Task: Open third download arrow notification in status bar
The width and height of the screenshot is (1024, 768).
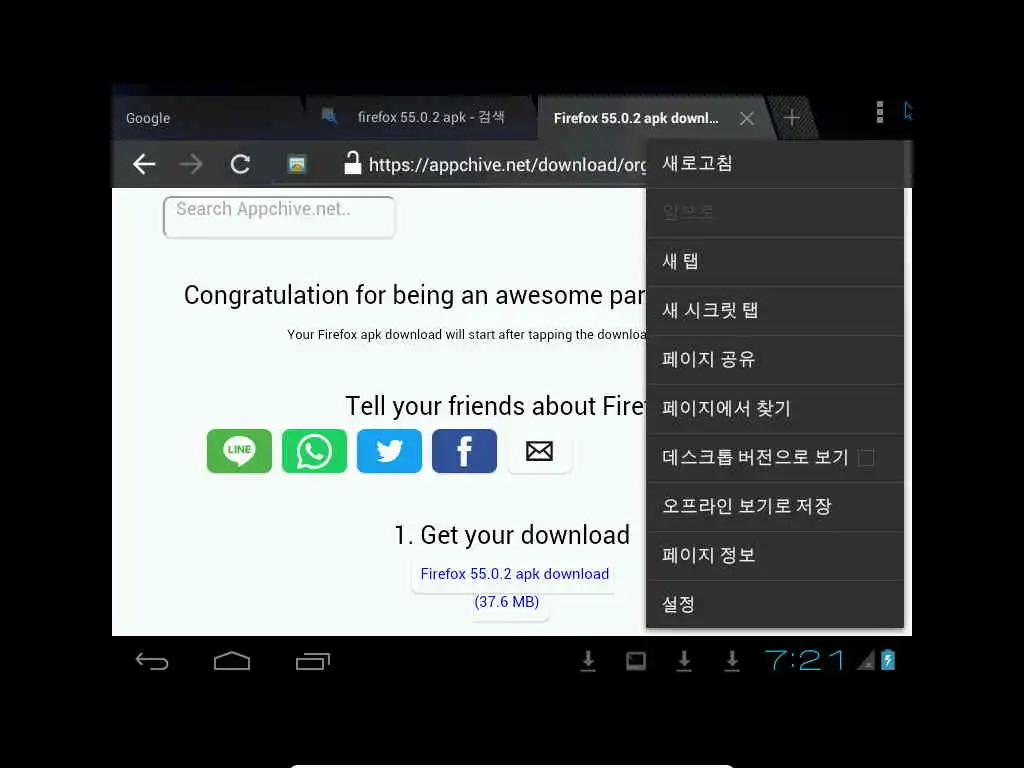Action: click(732, 661)
